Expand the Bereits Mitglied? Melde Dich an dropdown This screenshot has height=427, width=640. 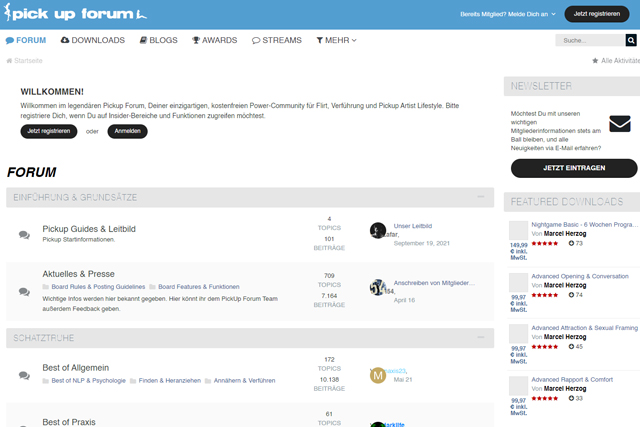[x=508, y=14]
